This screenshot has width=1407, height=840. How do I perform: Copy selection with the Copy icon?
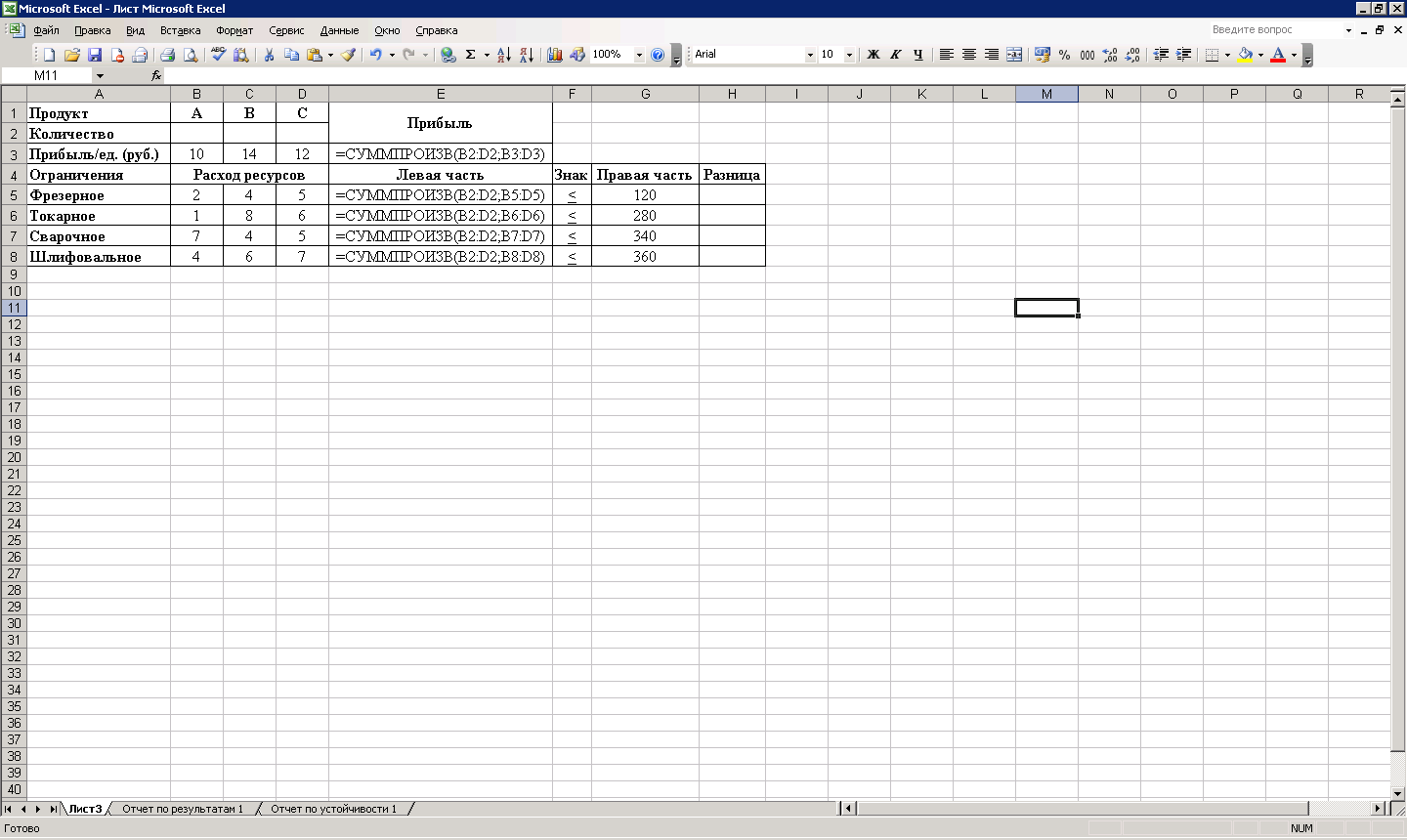291,55
